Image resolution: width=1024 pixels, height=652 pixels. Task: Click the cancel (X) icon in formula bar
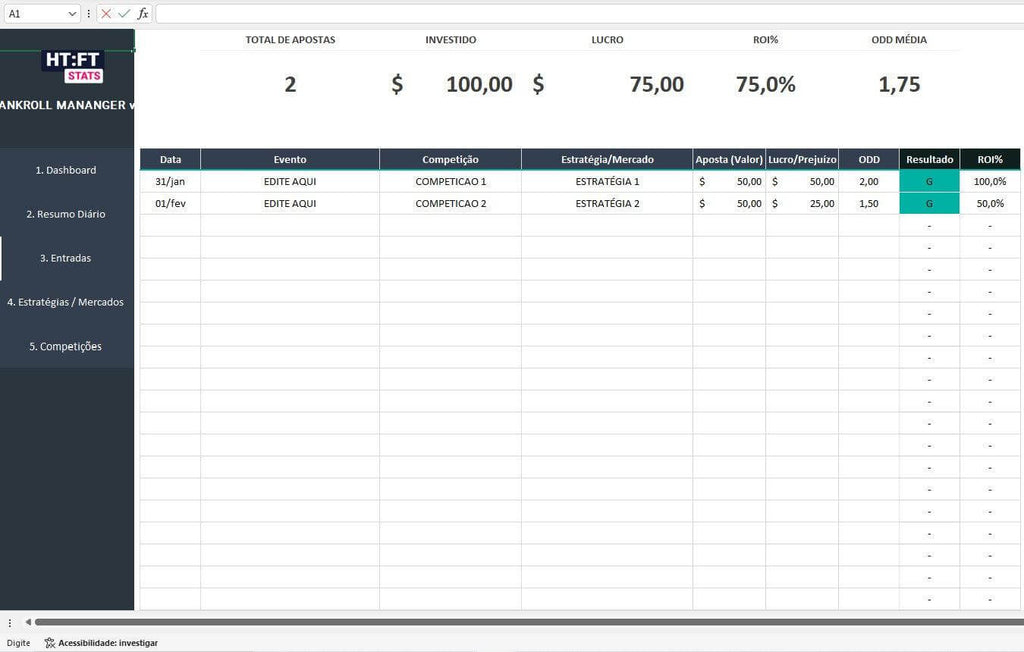pos(106,14)
